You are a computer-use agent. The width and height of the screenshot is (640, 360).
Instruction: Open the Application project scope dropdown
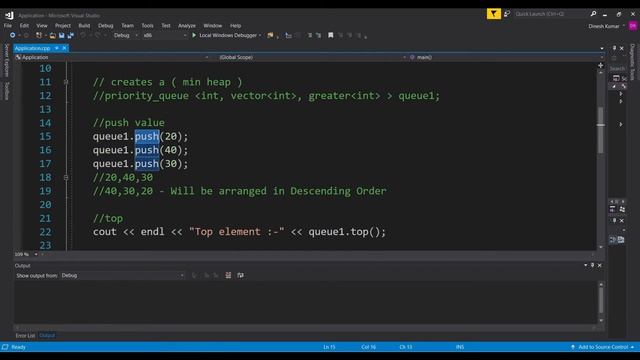pos(111,58)
